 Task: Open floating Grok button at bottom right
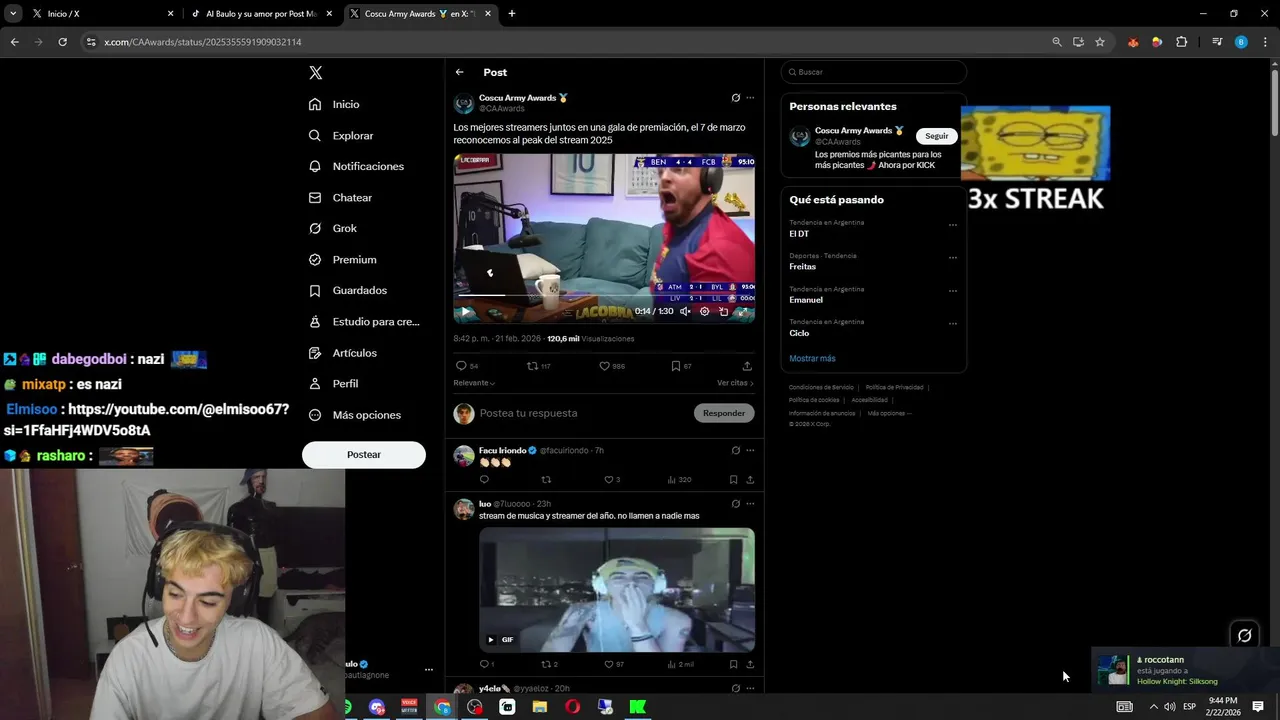tap(1244, 635)
